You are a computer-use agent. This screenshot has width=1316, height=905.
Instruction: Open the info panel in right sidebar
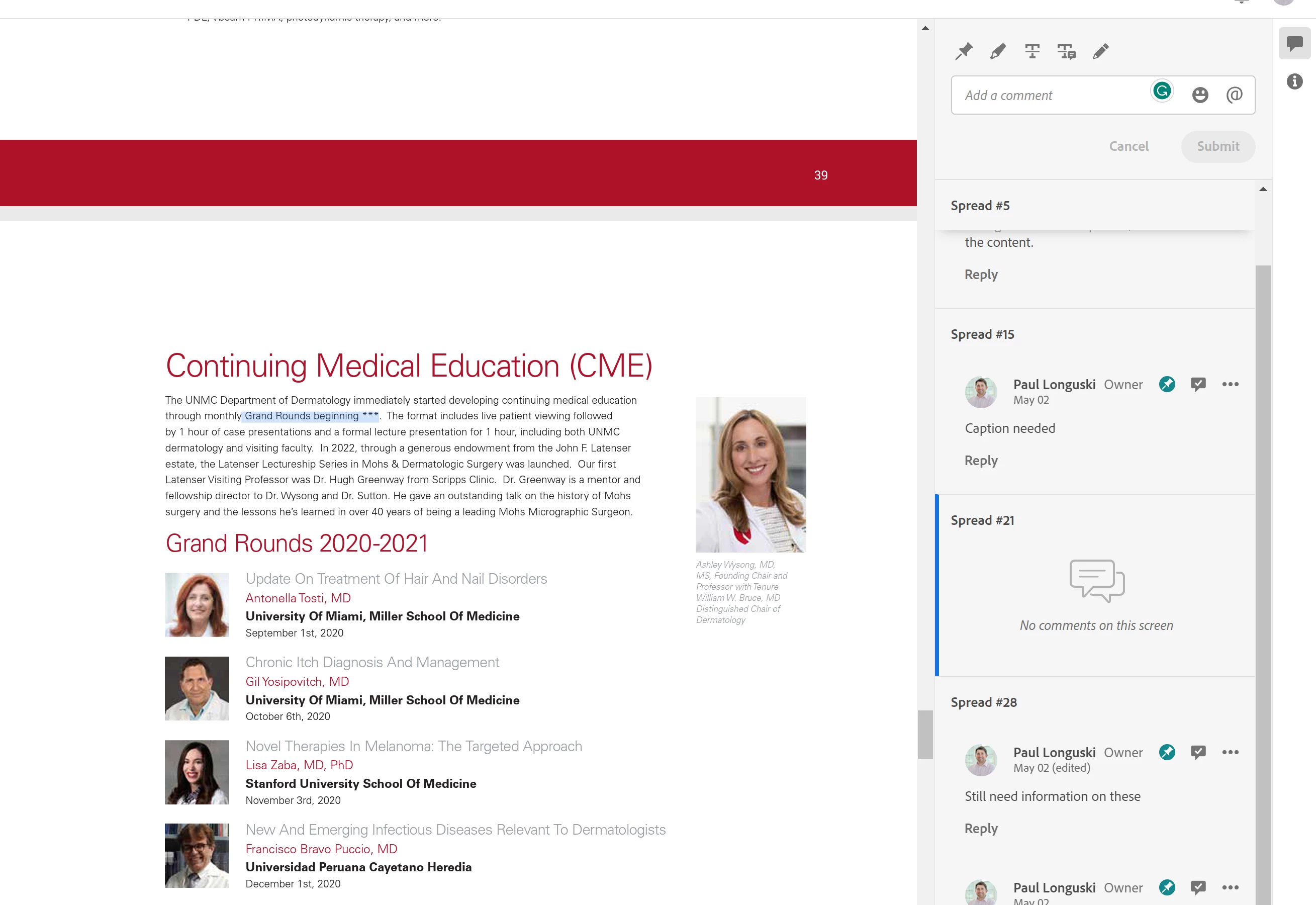[x=1294, y=81]
